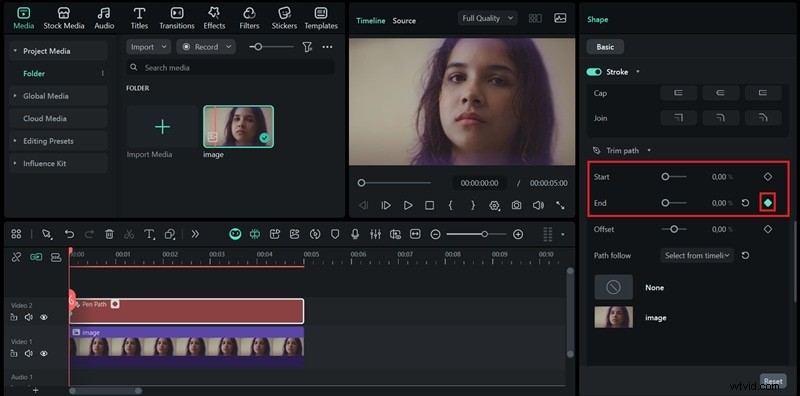This screenshot has height=396, width=800.
Task: Enter fullscreen preview mode
Action: (560, 205)
